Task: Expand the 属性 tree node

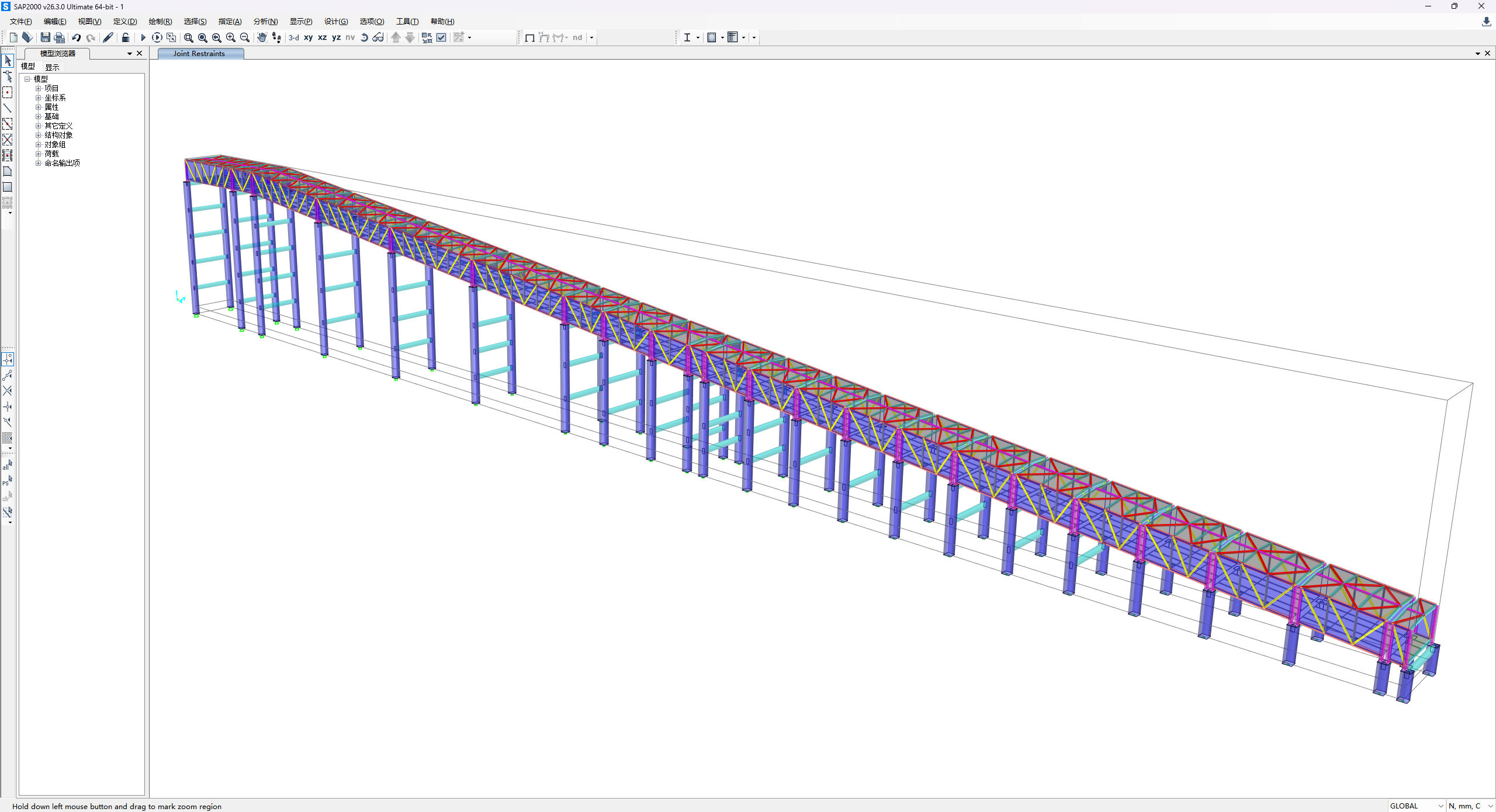Action: click(x=39, y=107)
